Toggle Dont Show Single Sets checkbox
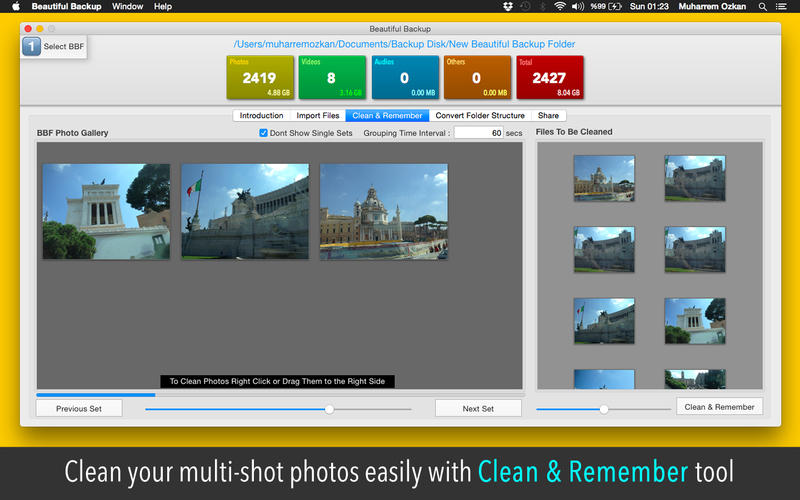 click(x=263, y=133)
